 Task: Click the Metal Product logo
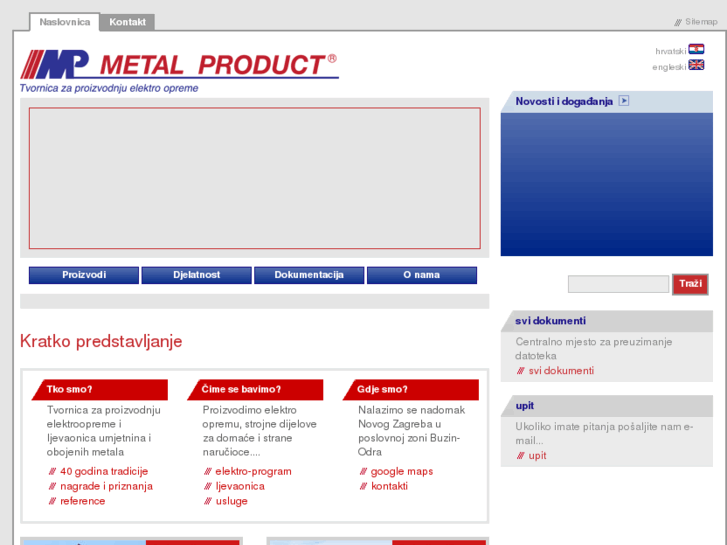(x=179, y=64)
